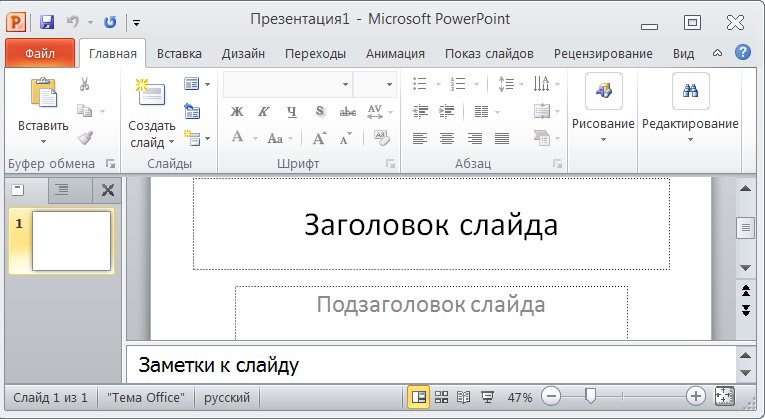
Task: Paste with the Вставить clipboard icon
Action: pyautogui.click(x=44, y=92)
